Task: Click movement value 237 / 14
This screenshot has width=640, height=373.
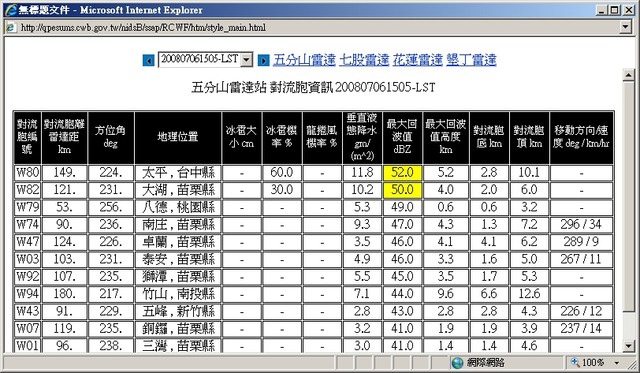Action: [581, 329]
